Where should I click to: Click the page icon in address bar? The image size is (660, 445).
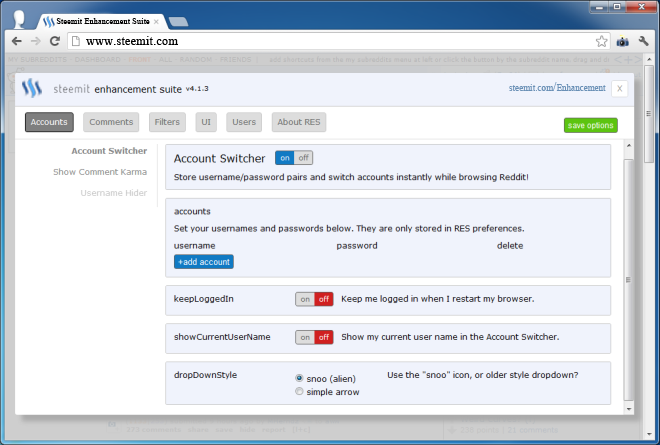[x=76, y=41]
